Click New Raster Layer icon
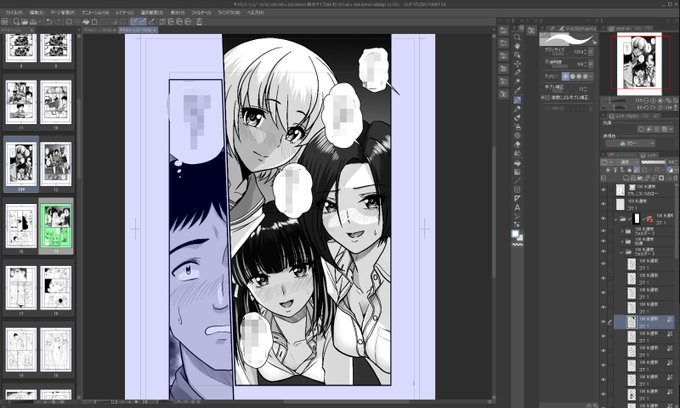 (x=625, y=178)
